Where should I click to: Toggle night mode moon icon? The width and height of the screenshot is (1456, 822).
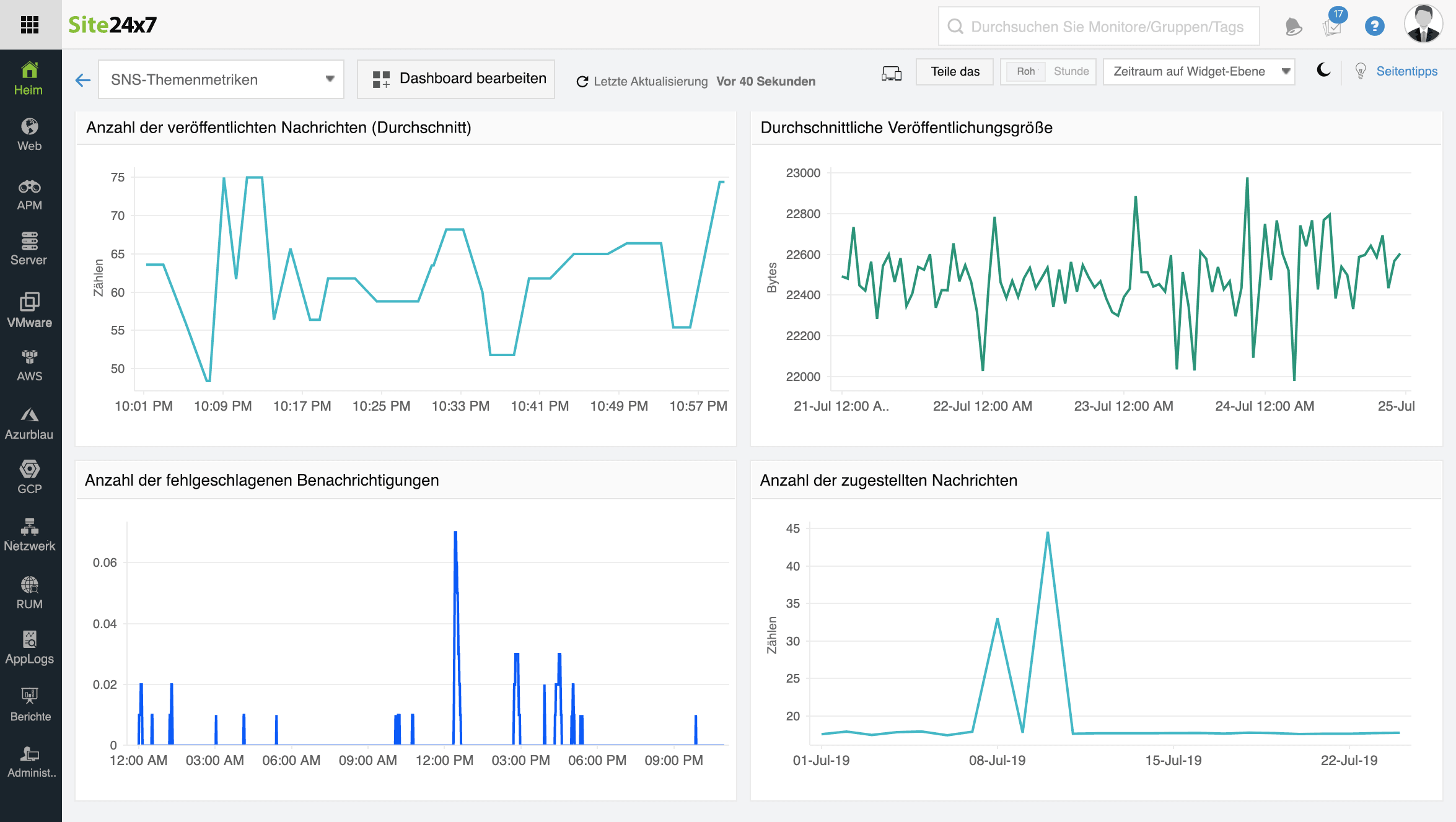point(1323,71)
